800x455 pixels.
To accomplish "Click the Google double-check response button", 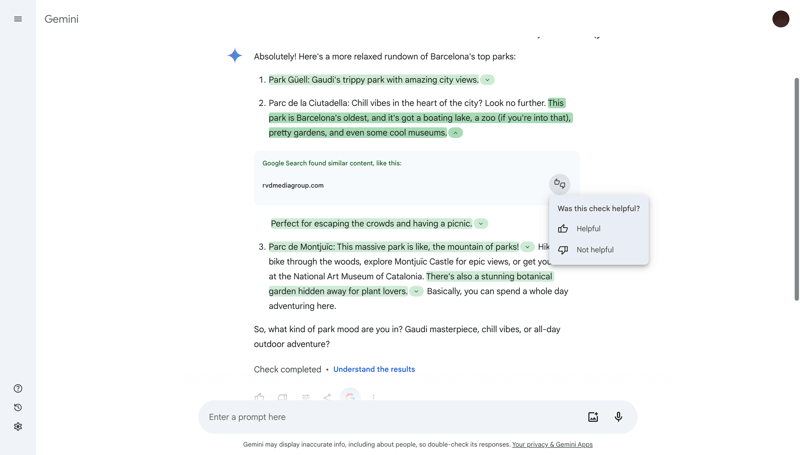I will click(350, 397).
